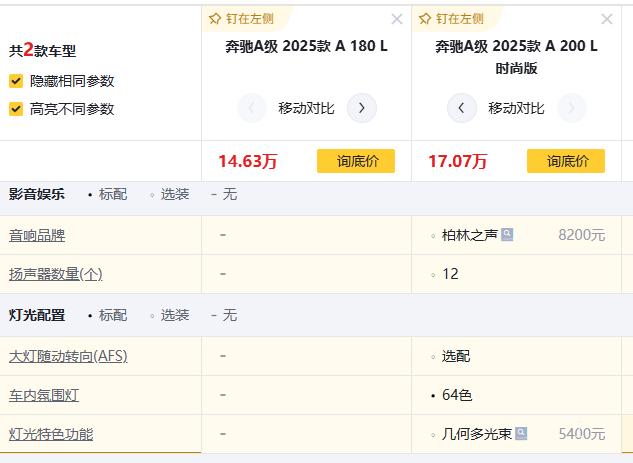Image resolution: width=633 pixels, height=463 pixels.
Task: Toggle 隐藏相同参数 checkbox
Action: 16,81
